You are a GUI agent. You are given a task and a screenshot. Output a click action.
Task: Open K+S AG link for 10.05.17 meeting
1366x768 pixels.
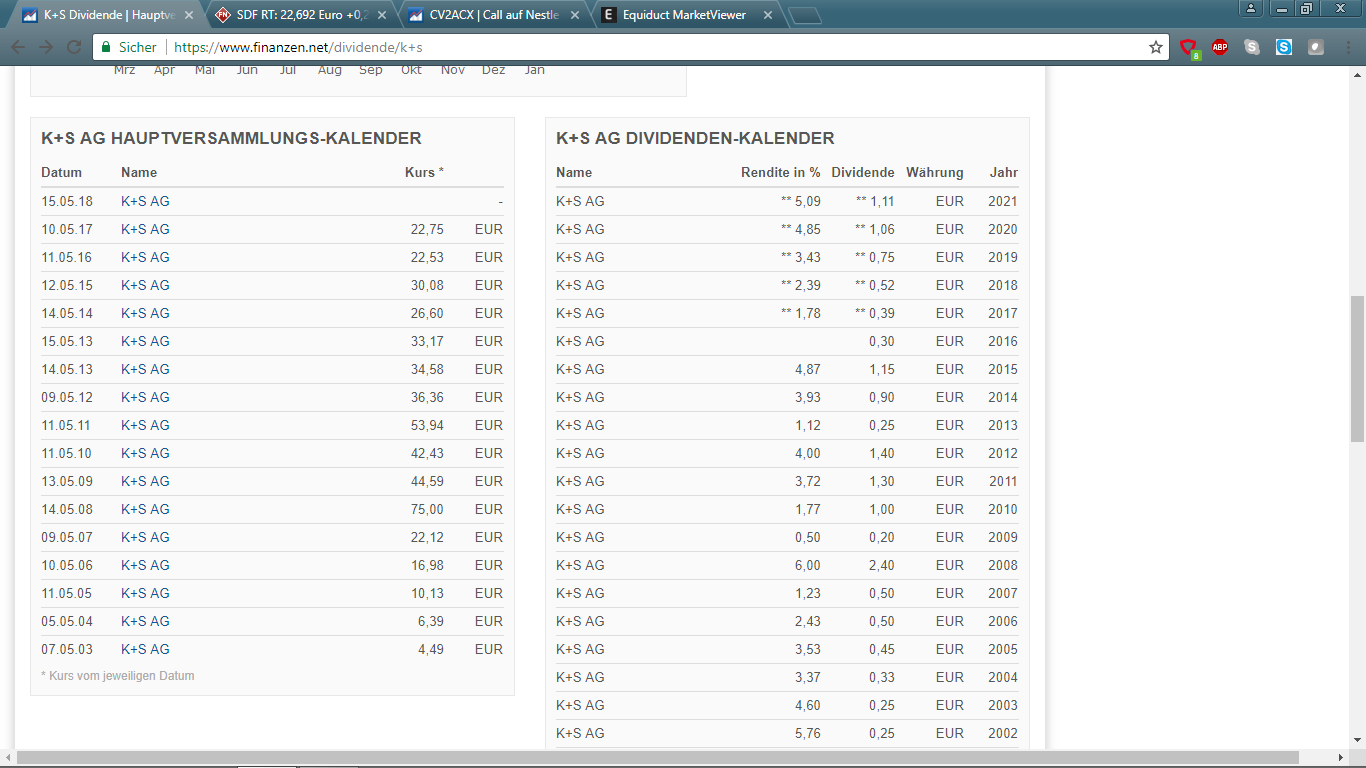coord(145,229)
